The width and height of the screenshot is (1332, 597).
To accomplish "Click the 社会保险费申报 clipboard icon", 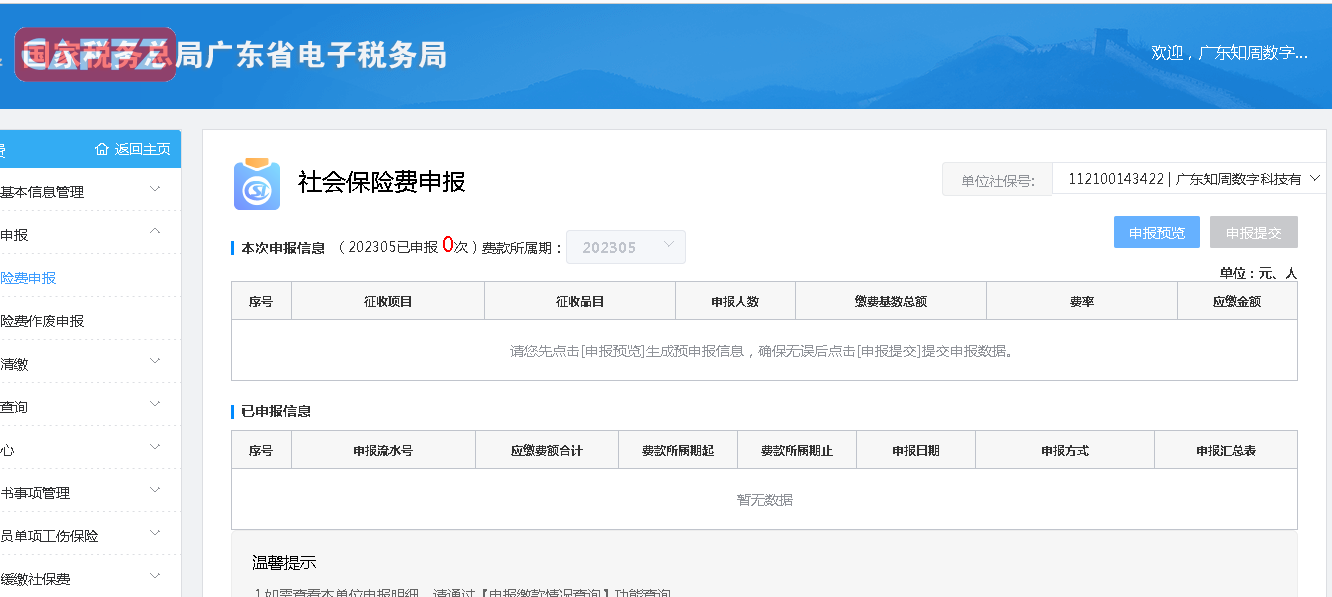I will coord(257,185).
